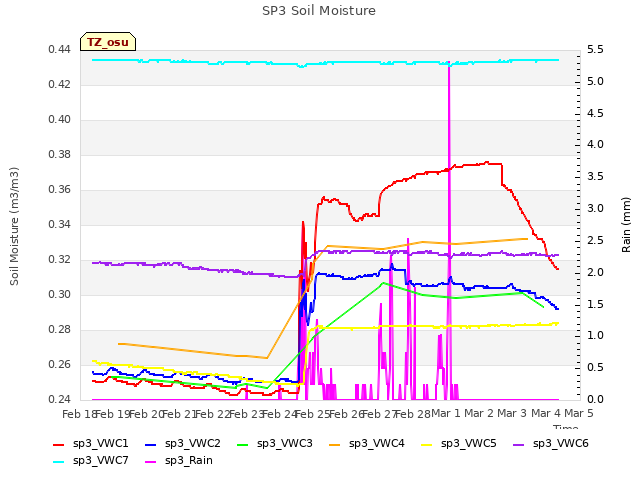Select the sp3_VWC6 legend label
The image size is (640, 480).
tap(560, 444)
